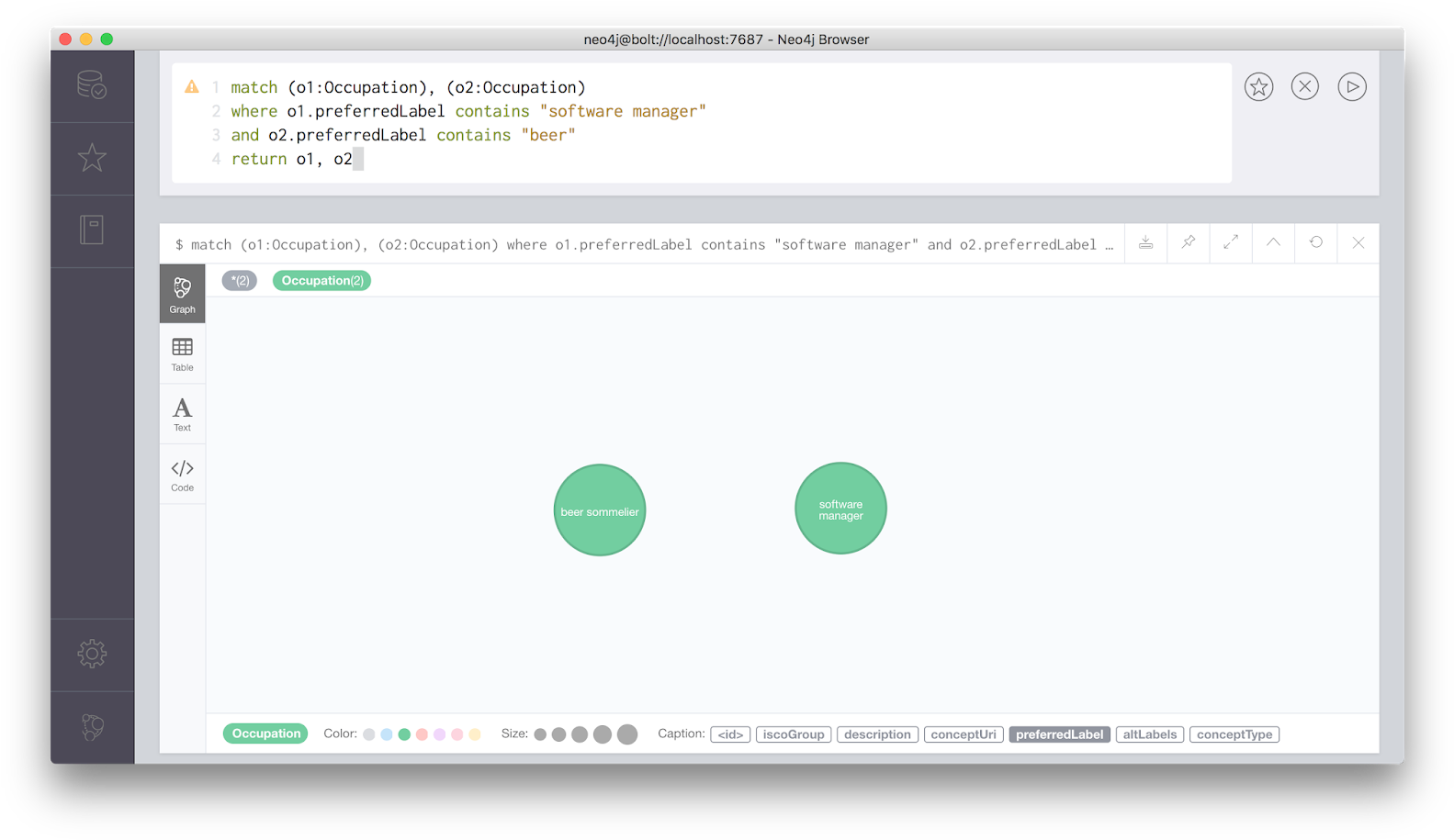Set caption to <id>
Viewport: 1454px width, 840px height.
[730, 734]
